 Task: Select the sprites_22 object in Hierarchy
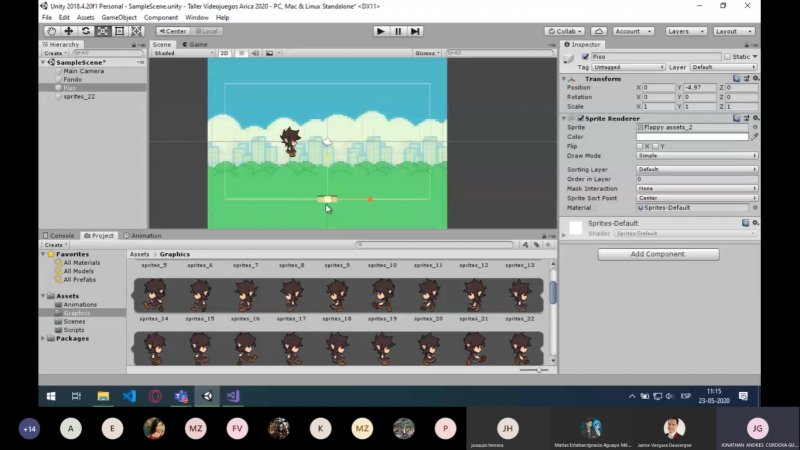(79, 96)
